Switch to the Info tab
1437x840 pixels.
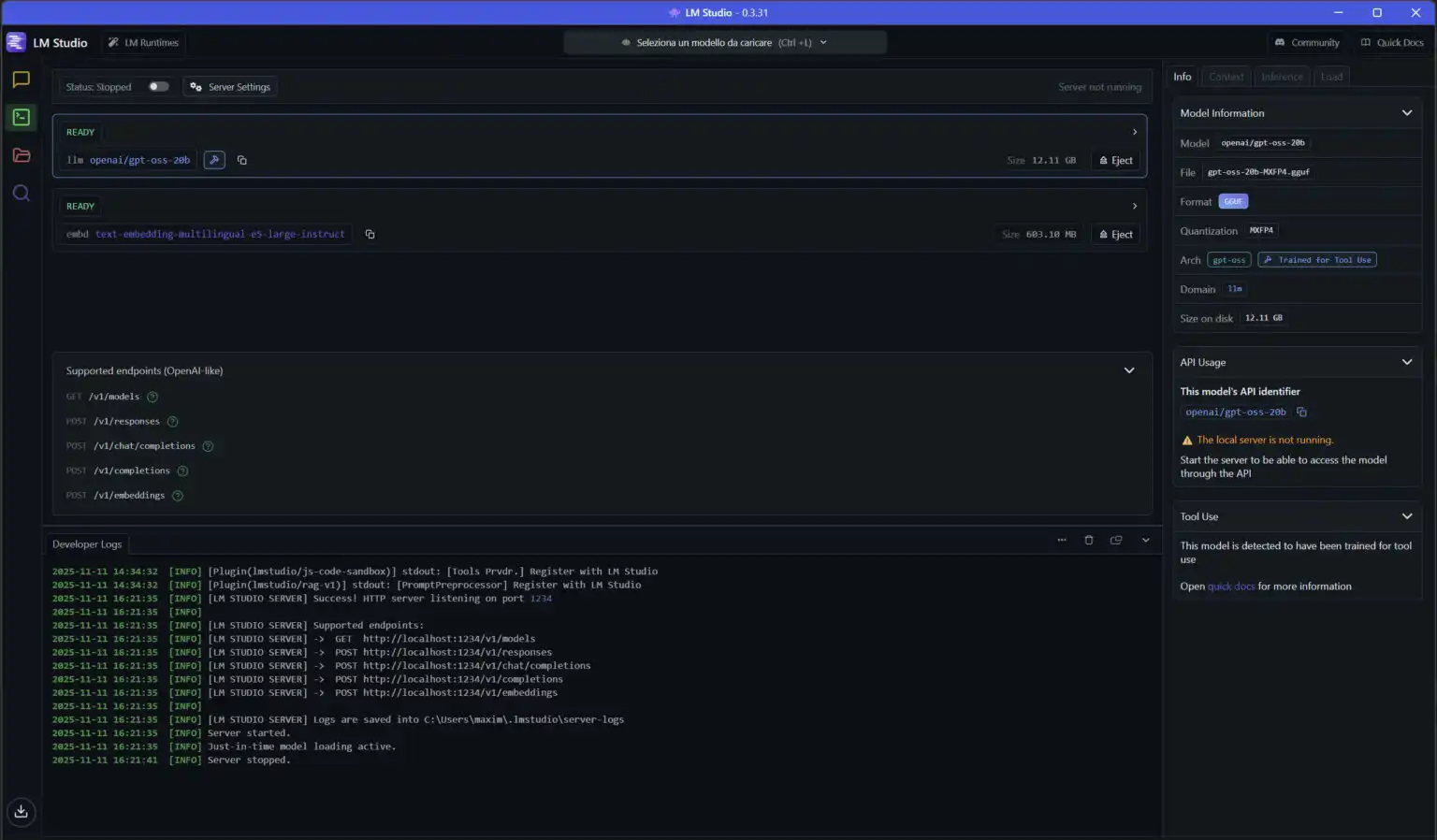(1183, 77)
